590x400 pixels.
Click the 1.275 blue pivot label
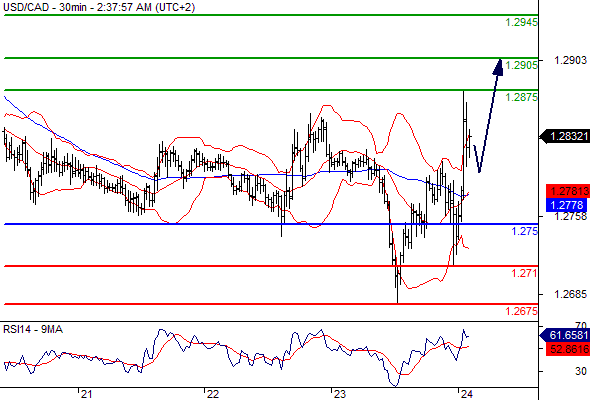pyautogui.click(x=525, y=231)
